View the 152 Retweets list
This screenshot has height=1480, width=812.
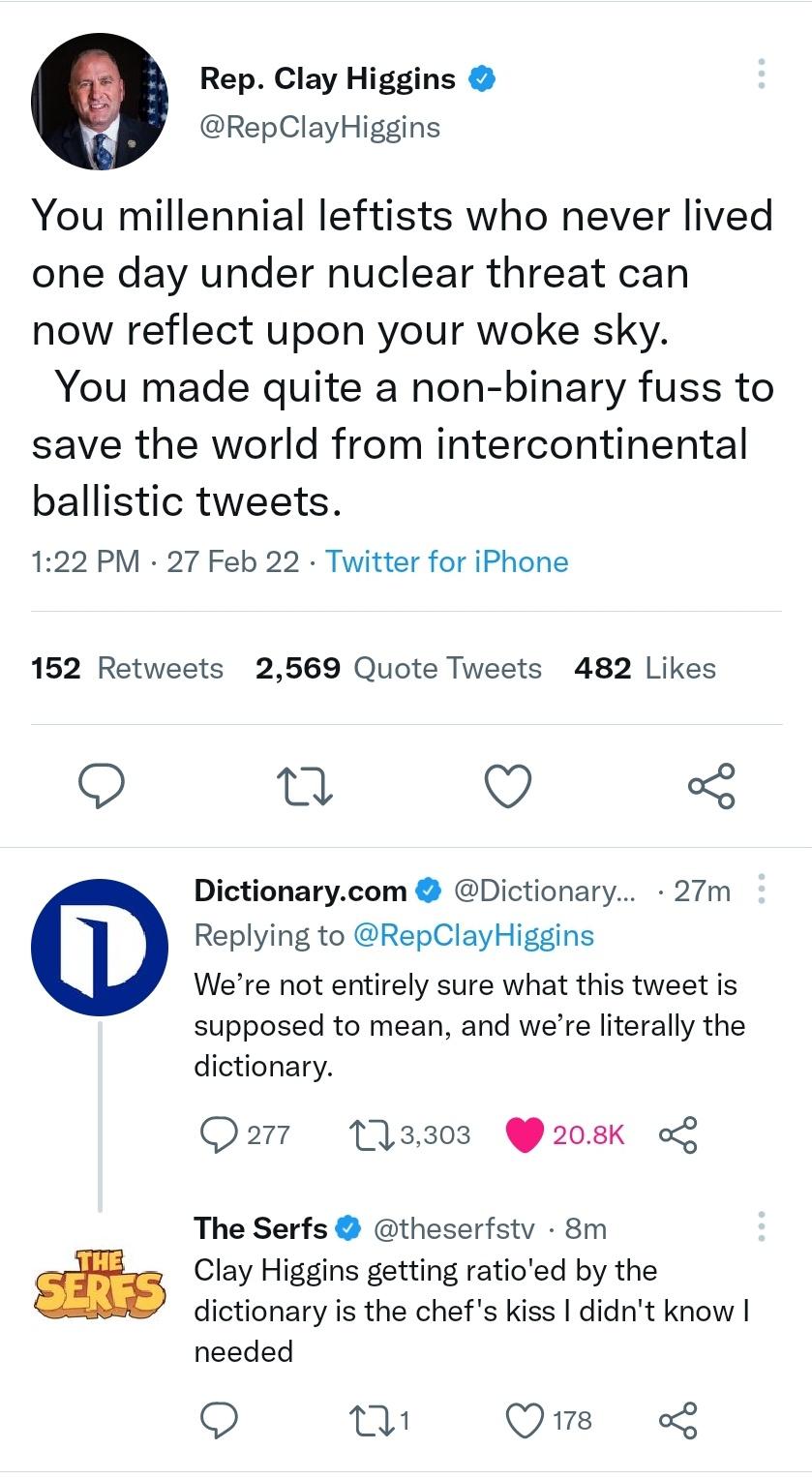(127, 669)
